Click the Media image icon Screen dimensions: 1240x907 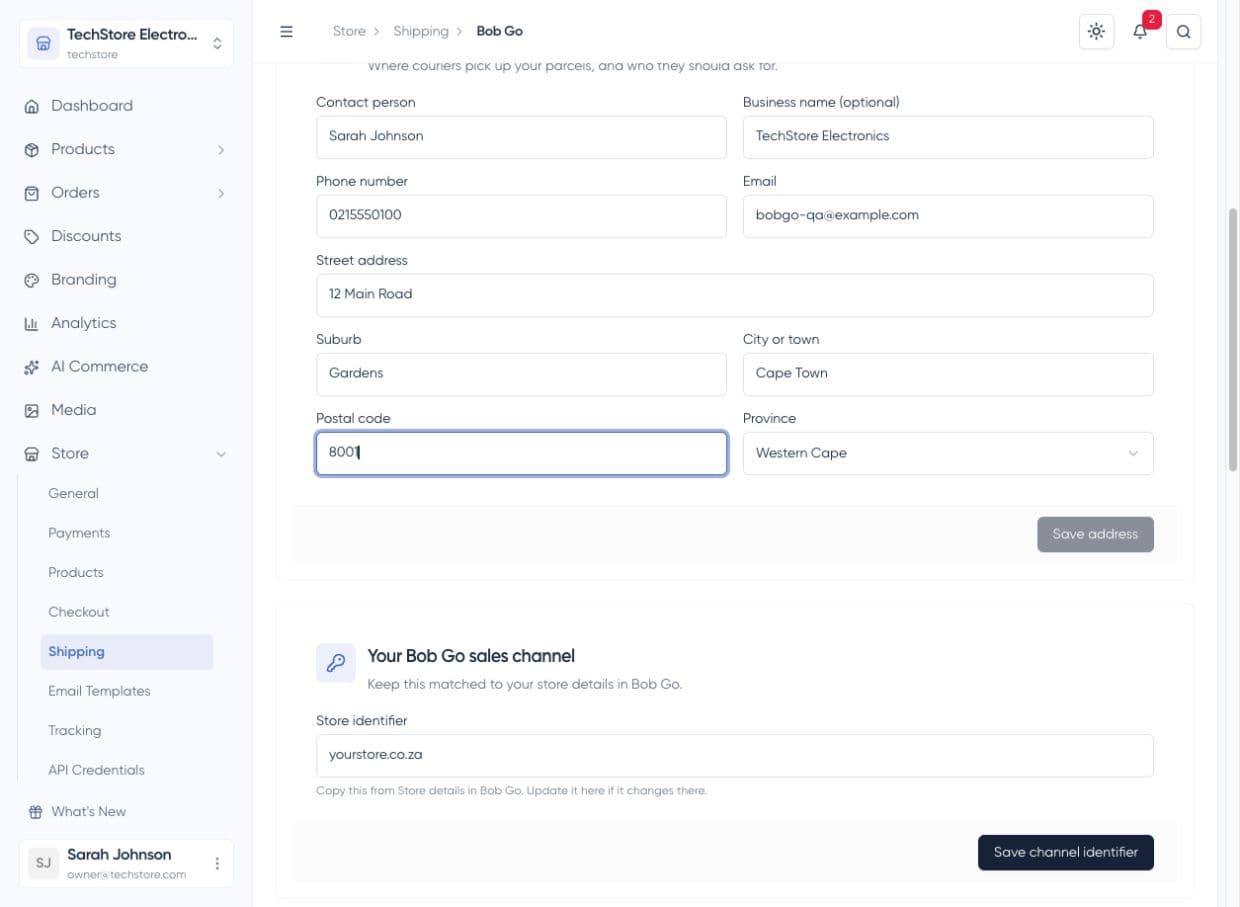click(x=32, y=410)
